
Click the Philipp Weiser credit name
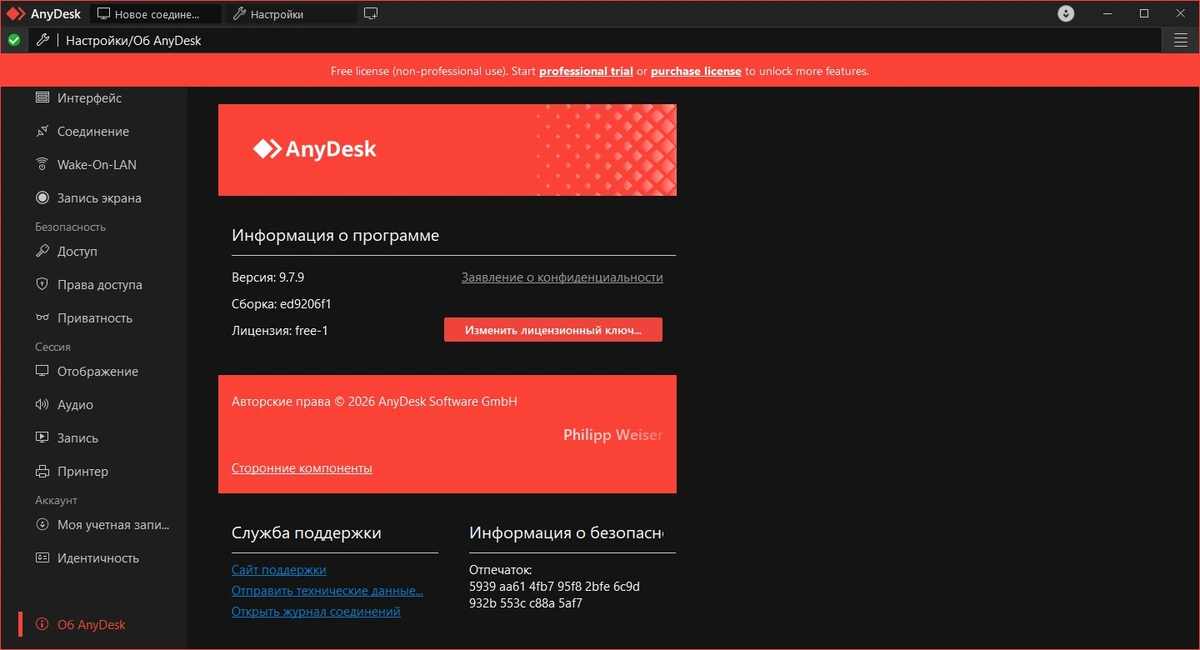613,435
